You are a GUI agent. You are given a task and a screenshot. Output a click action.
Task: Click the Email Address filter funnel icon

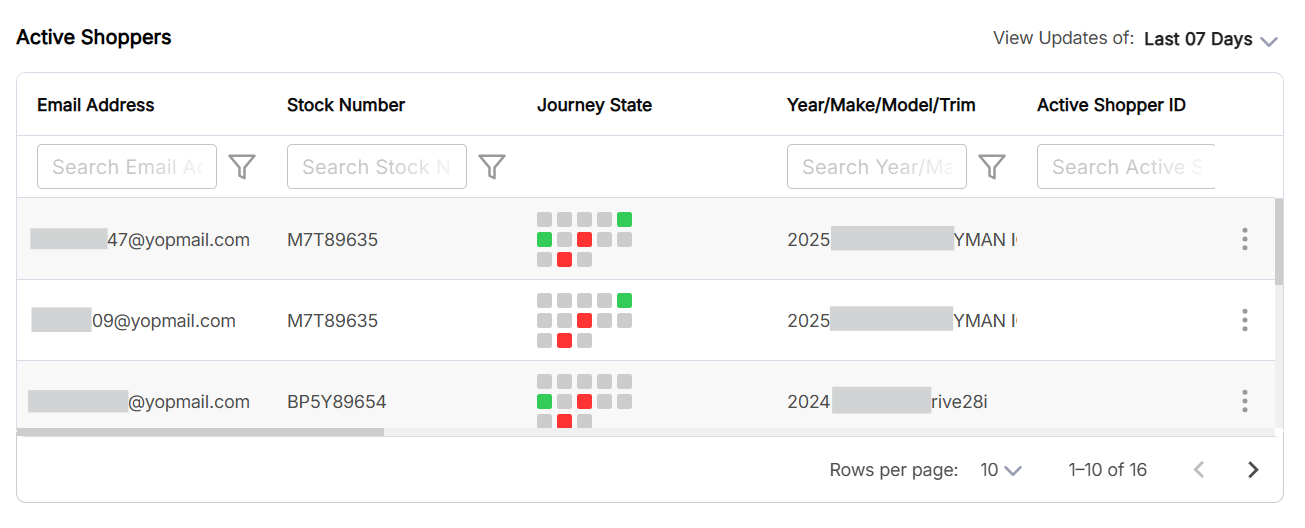[242, 167]
